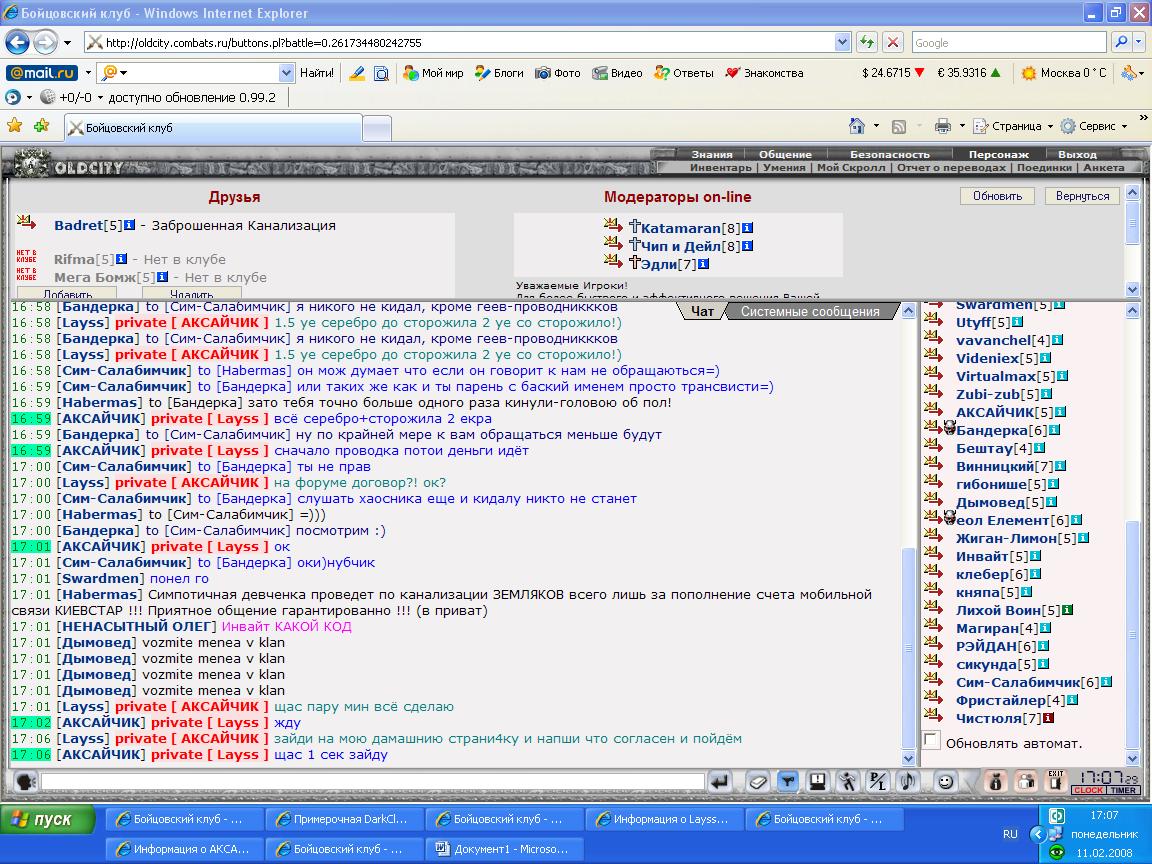Click the sound note icon in chat bar
Viewport: 1152px width, 864px height.
point(908,781)
